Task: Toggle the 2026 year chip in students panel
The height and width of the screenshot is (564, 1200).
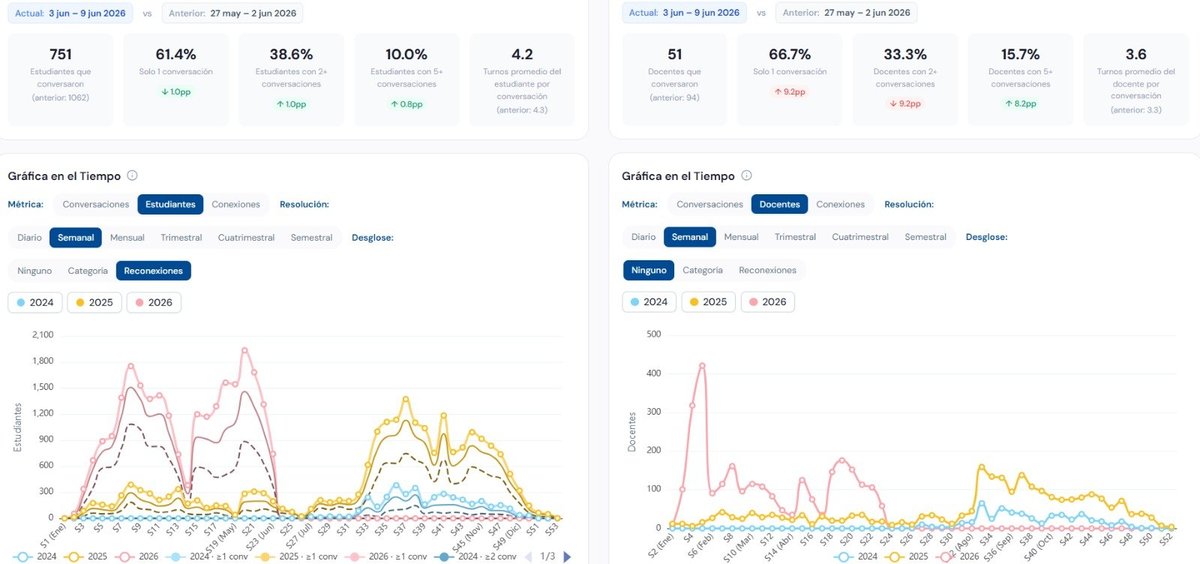Action: point(154,302)
